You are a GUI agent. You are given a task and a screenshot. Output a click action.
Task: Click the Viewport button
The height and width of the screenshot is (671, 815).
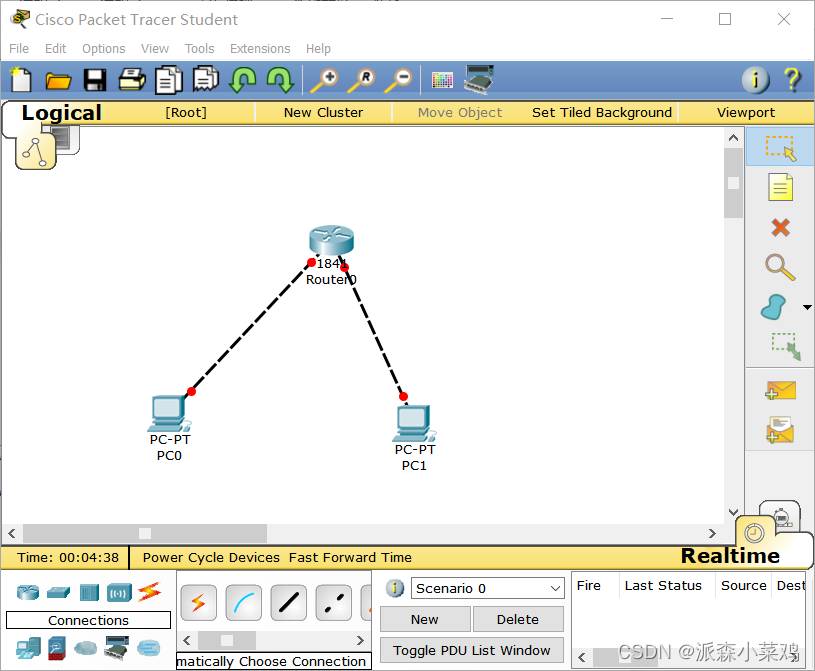(x=746, y=112)
